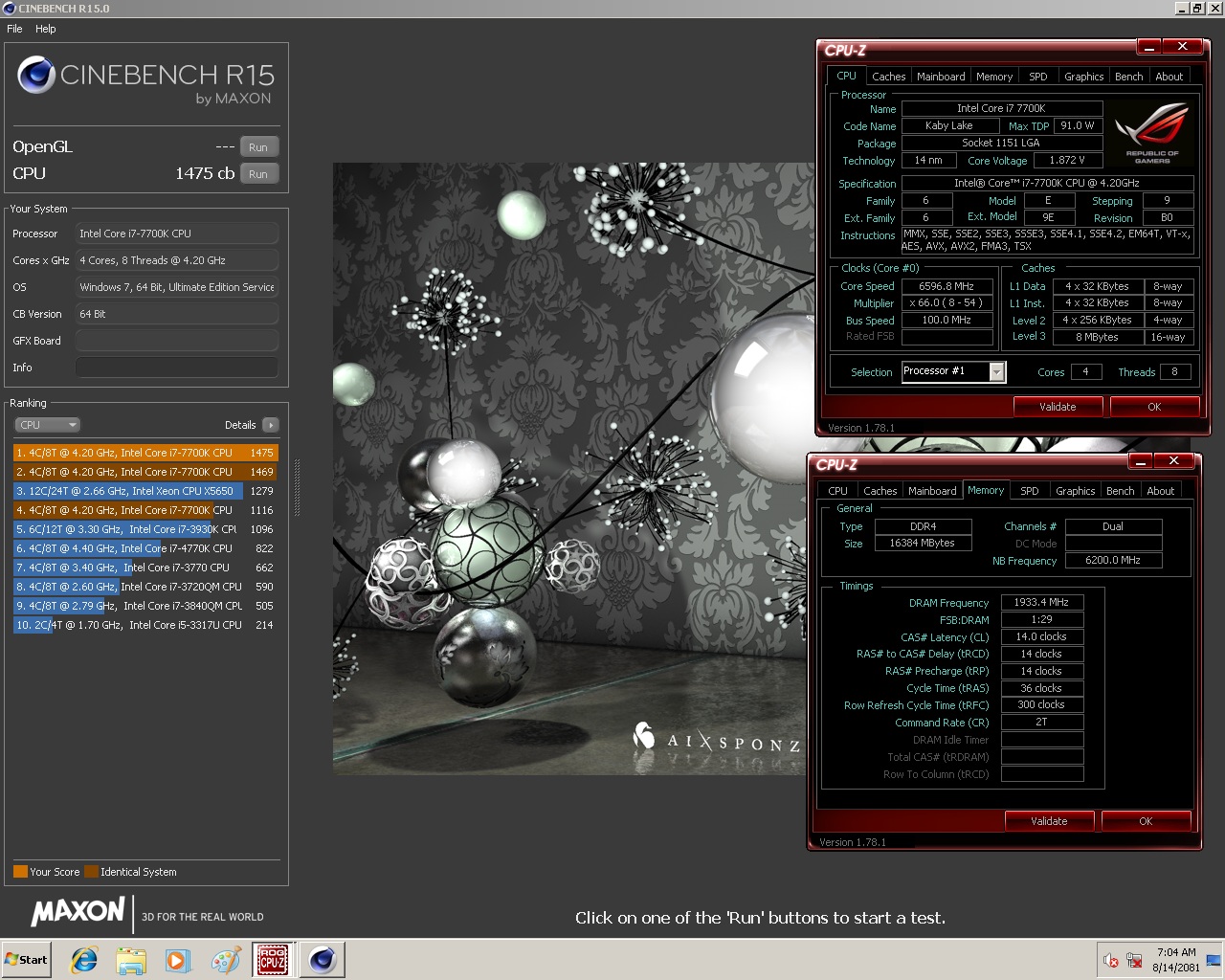The image size is (1225, 980).
Task: Open the Paint icon in the taskbar
Action: click(x=226, y=960)
